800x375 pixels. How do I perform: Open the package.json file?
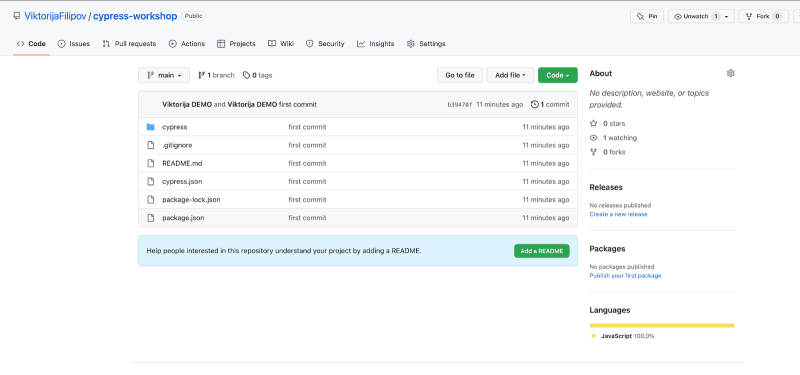pyautogui.click(x=183, y=218)
